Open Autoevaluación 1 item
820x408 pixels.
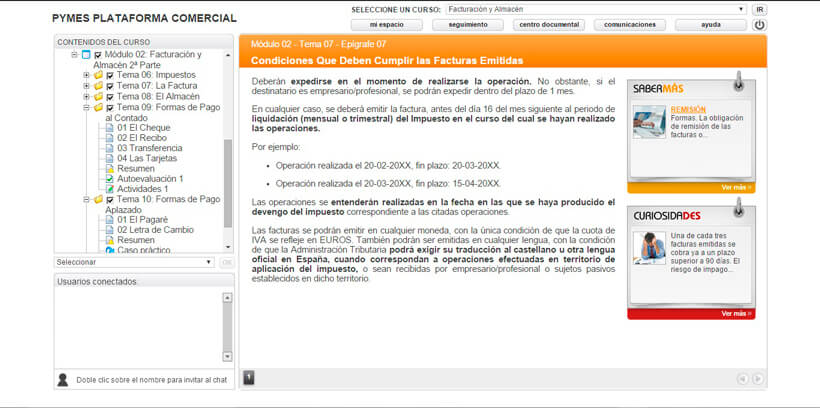tap(150, 179)
